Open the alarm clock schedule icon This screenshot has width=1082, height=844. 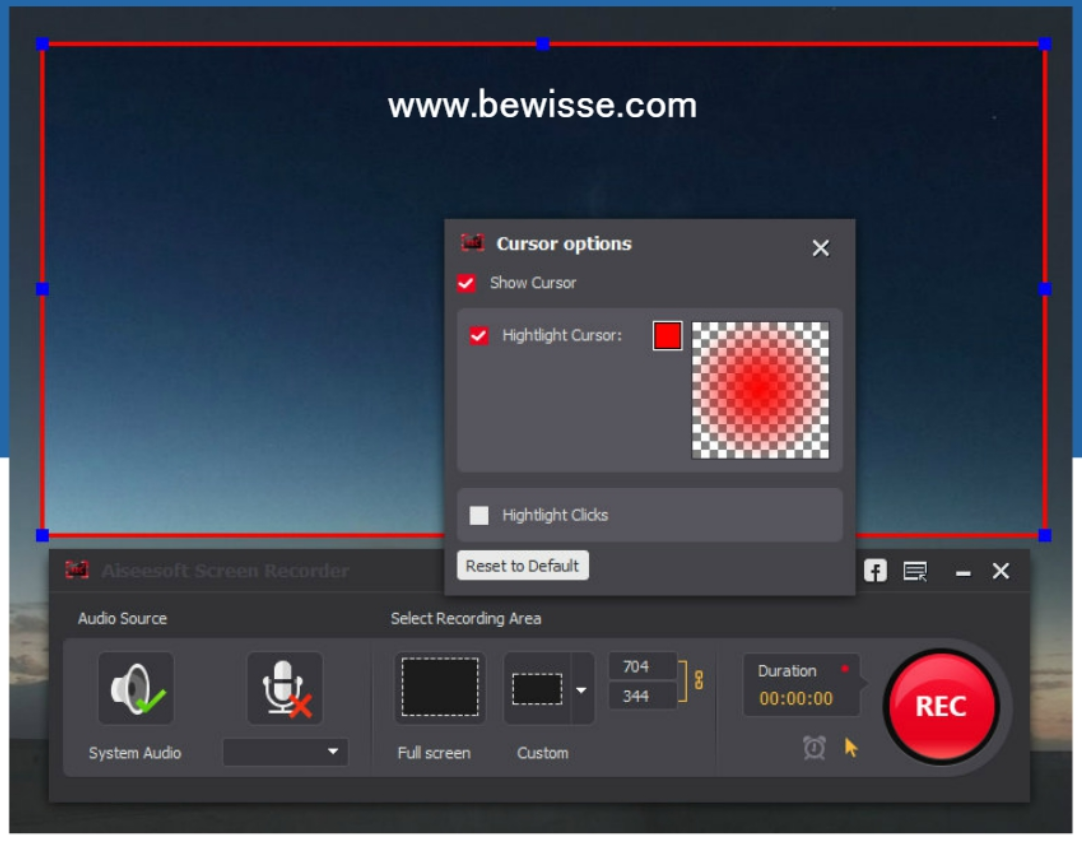tap(814, 747)
